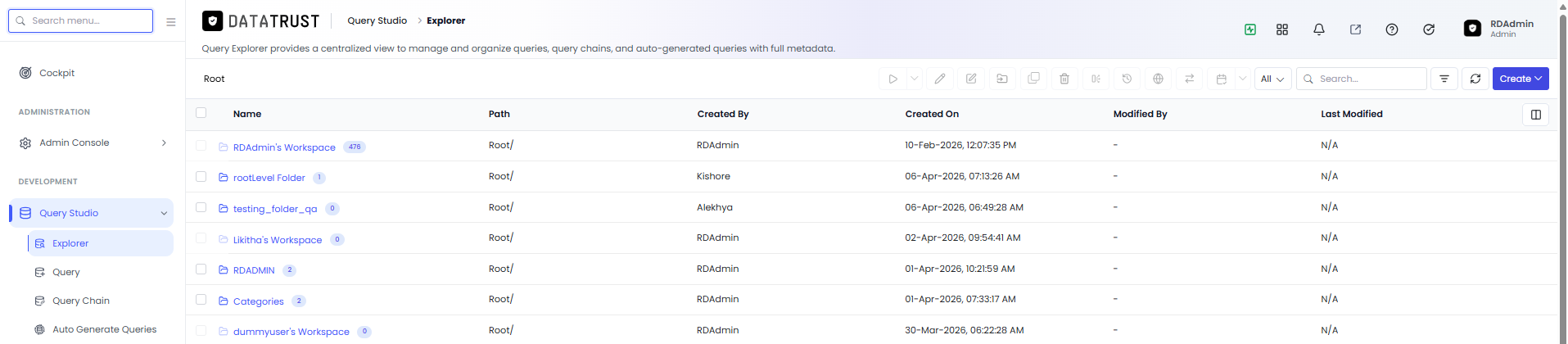Open the run options dropdown arrow
Screen dimensions: 1568x344
point(915,79)
